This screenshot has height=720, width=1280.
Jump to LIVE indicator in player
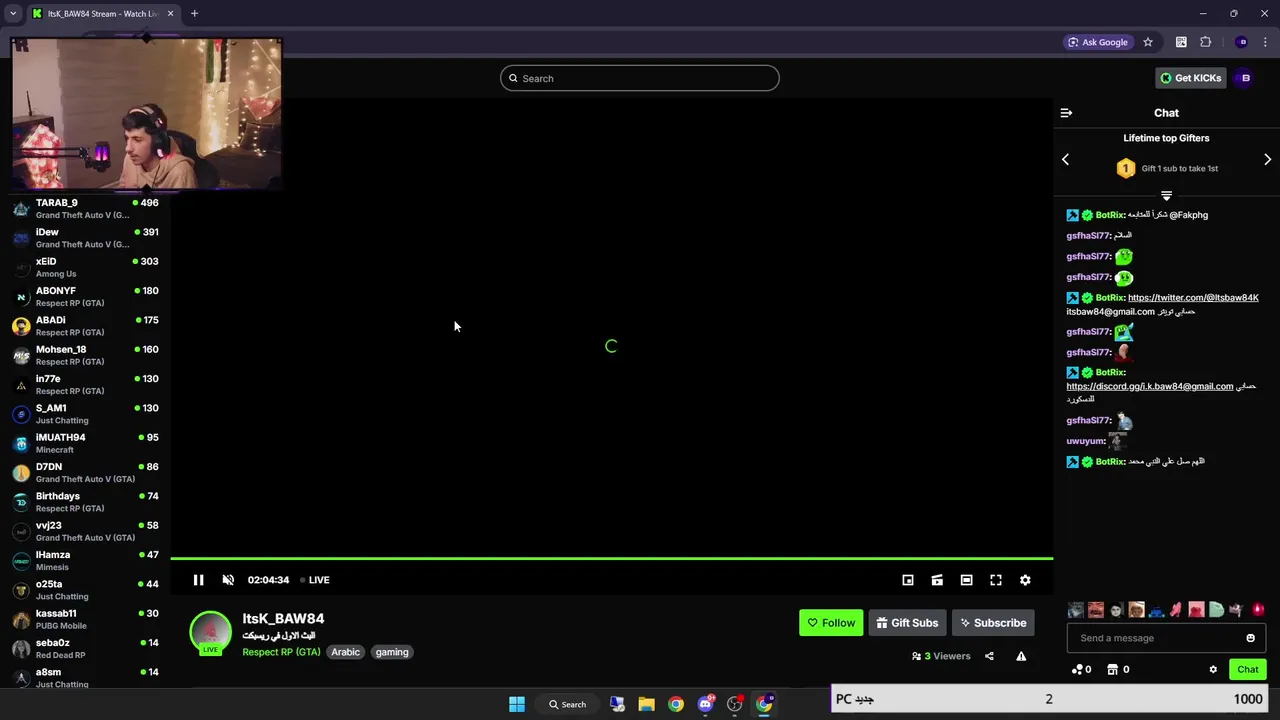tap(315, 580)
